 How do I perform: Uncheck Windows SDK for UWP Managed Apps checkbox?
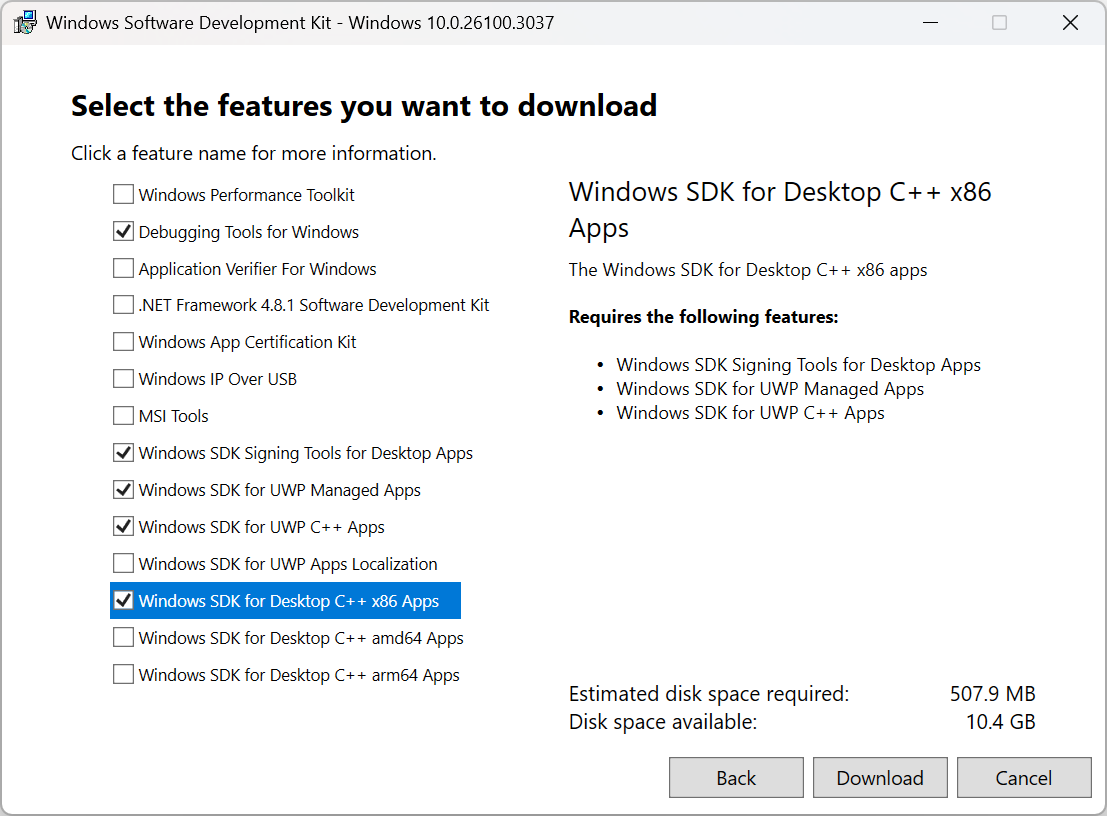tap(124, 489)
